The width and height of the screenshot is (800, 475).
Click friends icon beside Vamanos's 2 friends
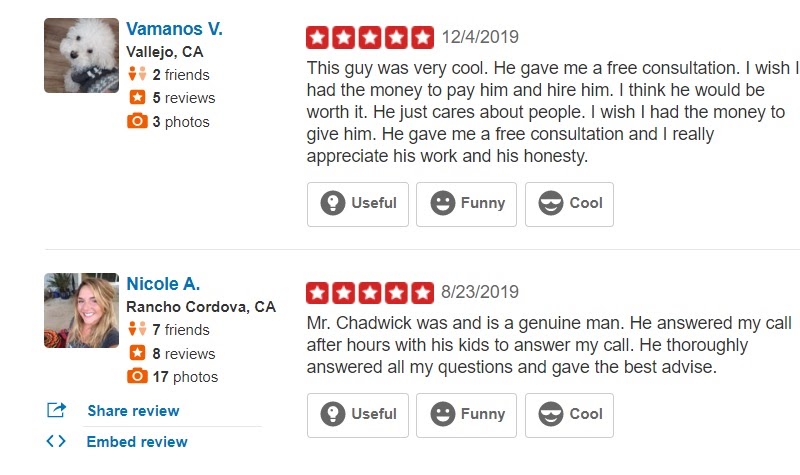point(137,75)
